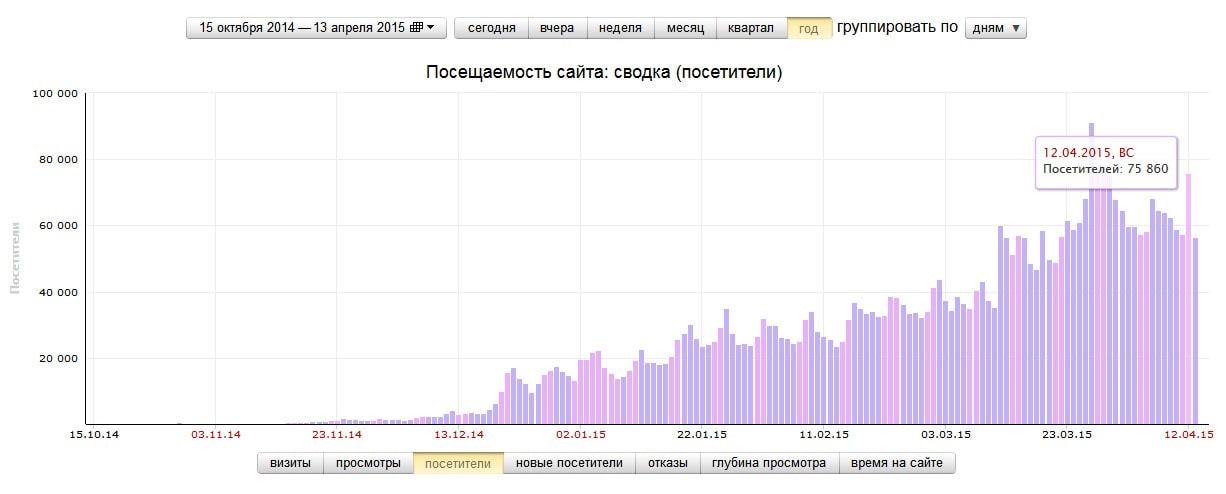This screenshot has height=494, width=1226.
Task: Click the 40 000 y-axis value
Action: click(59, 293)
